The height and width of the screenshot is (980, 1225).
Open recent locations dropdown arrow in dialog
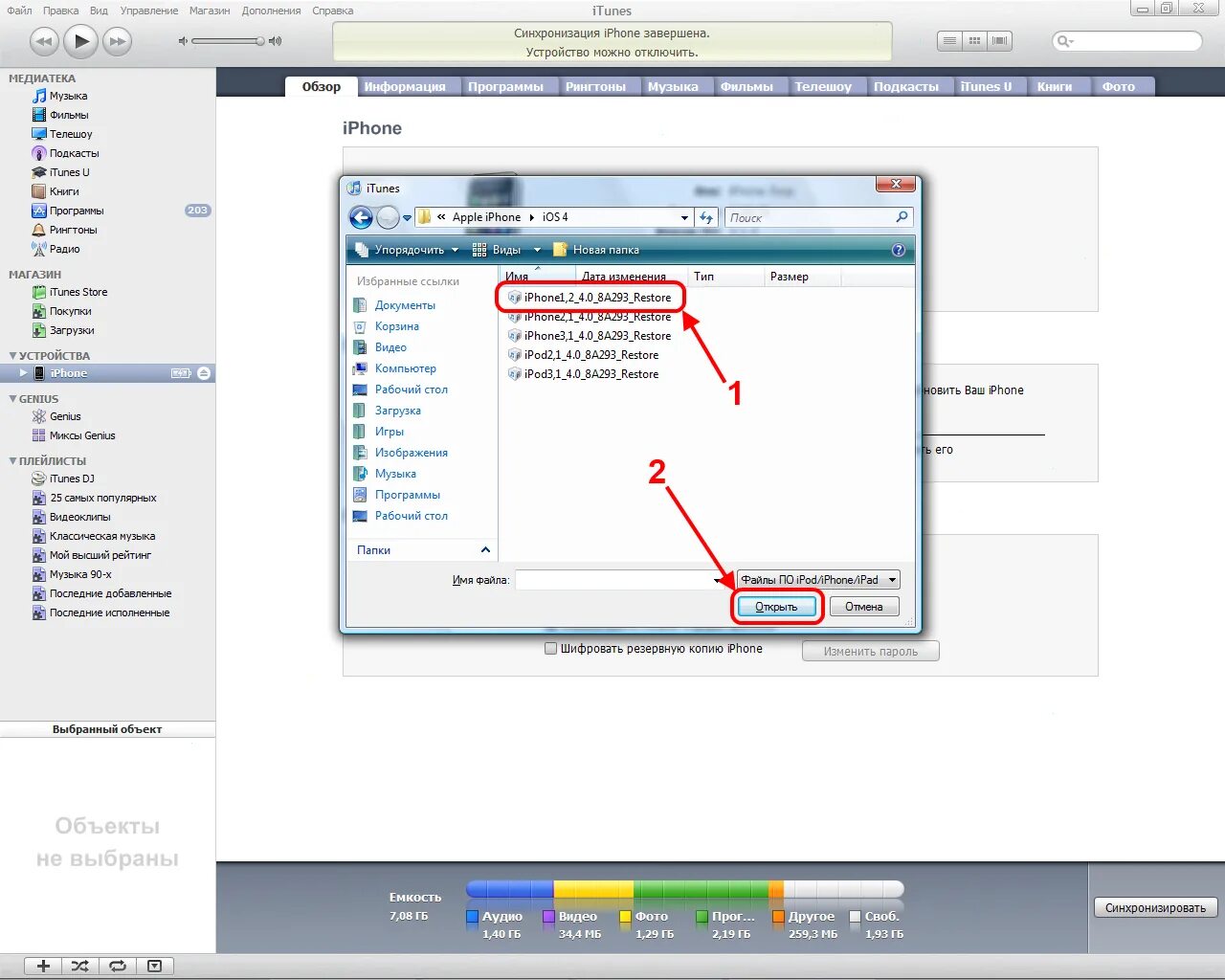[x=408, y=218]
